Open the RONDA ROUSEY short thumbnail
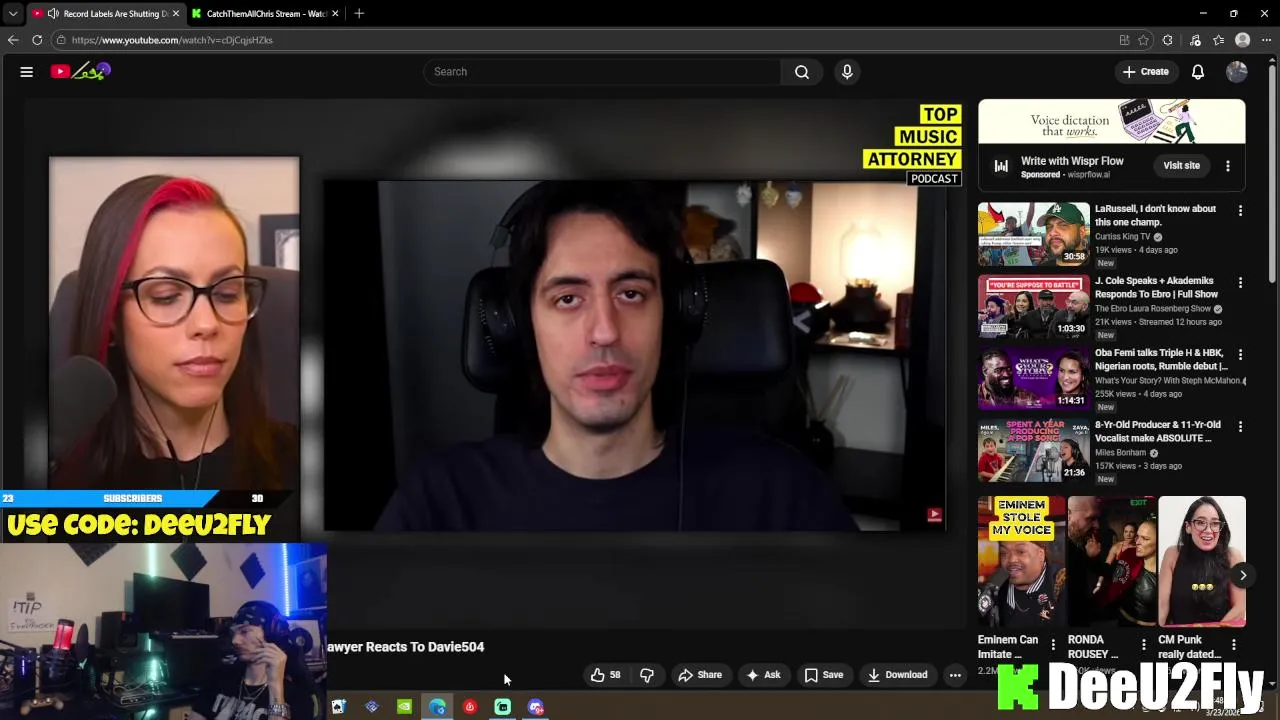This screenshot has height=720, width=1280. pos(1112,561)
